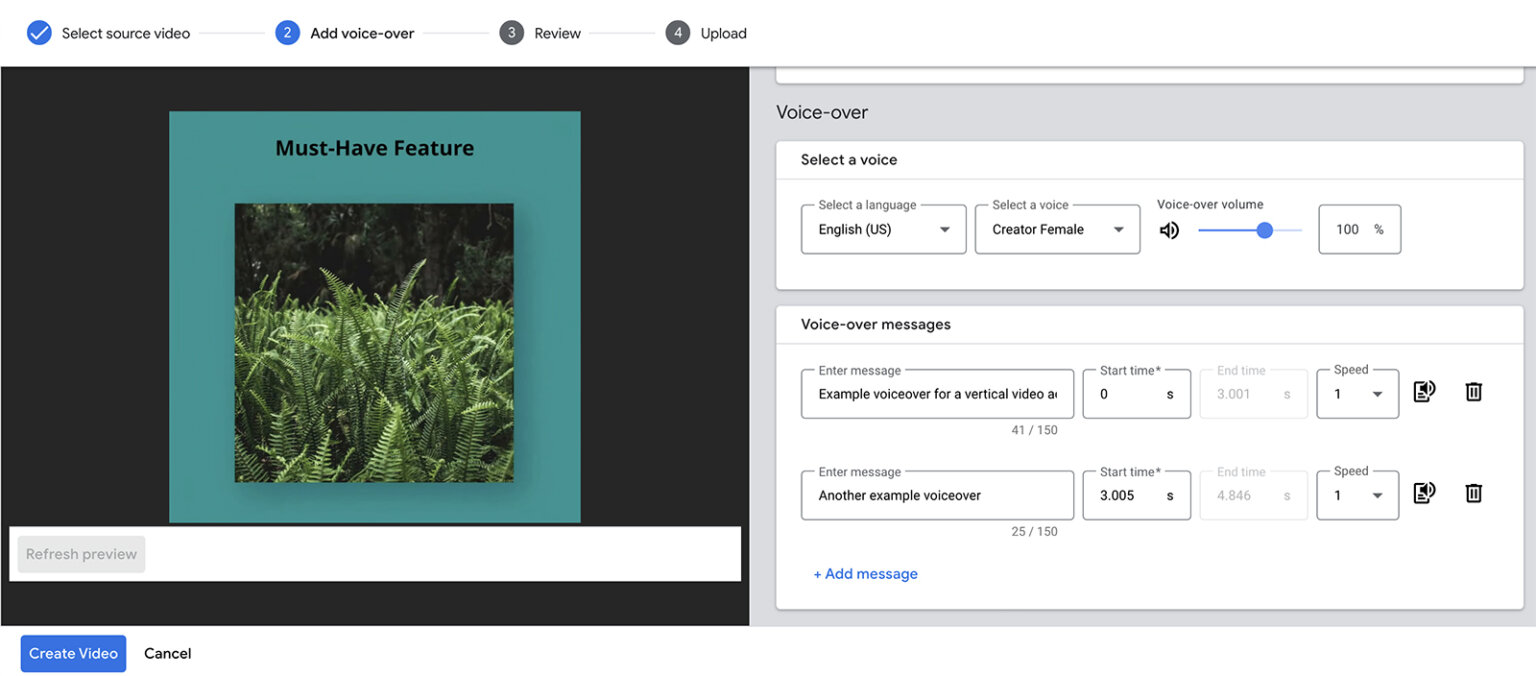Open the Review step circle icon
The height and width of the screenshot is (676, 1536).
511,32
